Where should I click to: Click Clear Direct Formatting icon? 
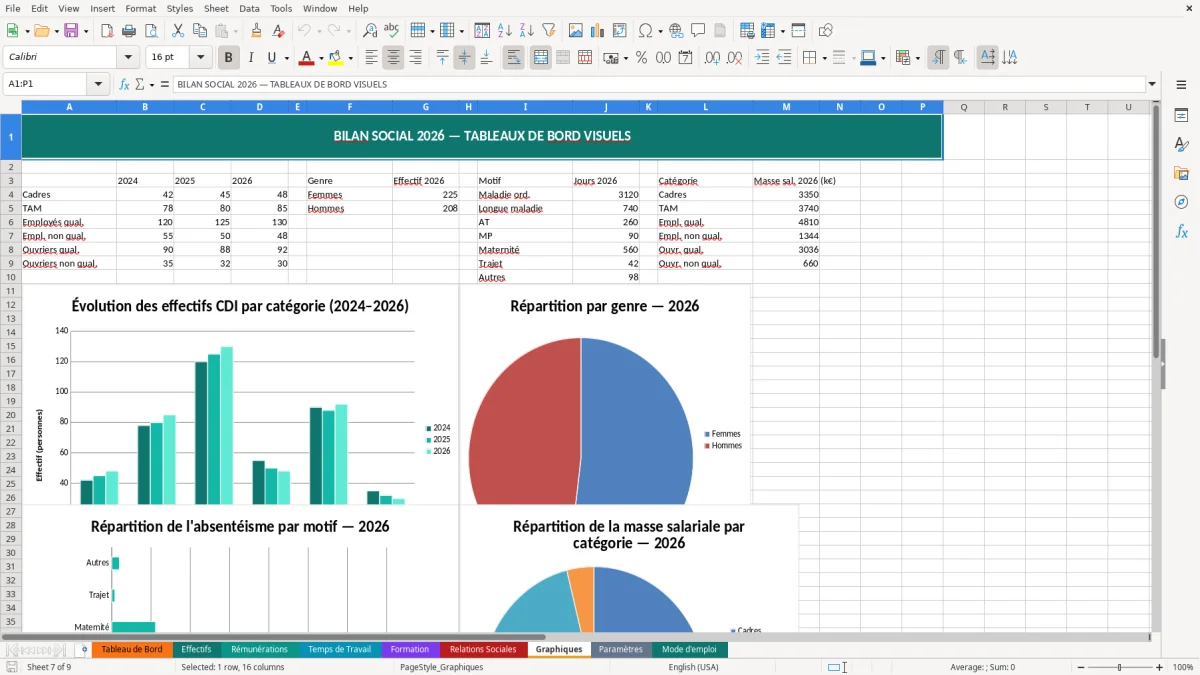tap(277, 31)
